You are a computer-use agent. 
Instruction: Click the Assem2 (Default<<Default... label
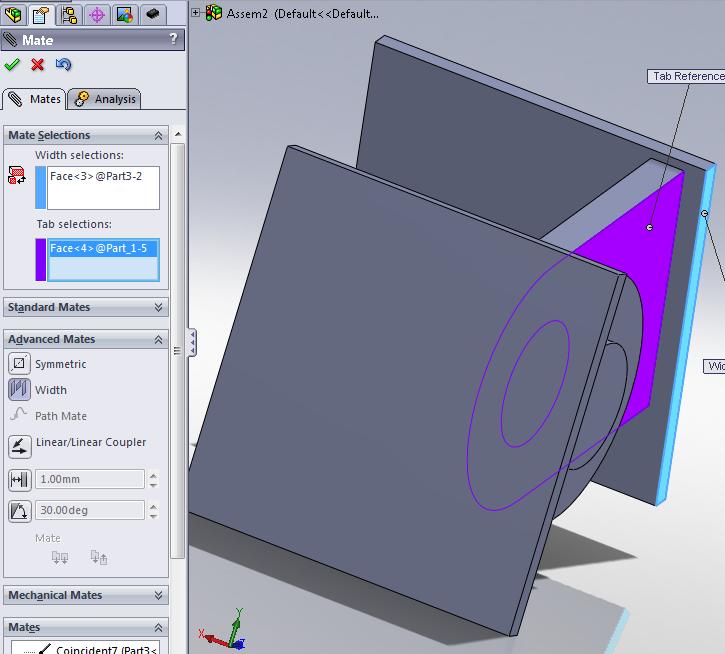pyautogui.click(x=303, y=13)
